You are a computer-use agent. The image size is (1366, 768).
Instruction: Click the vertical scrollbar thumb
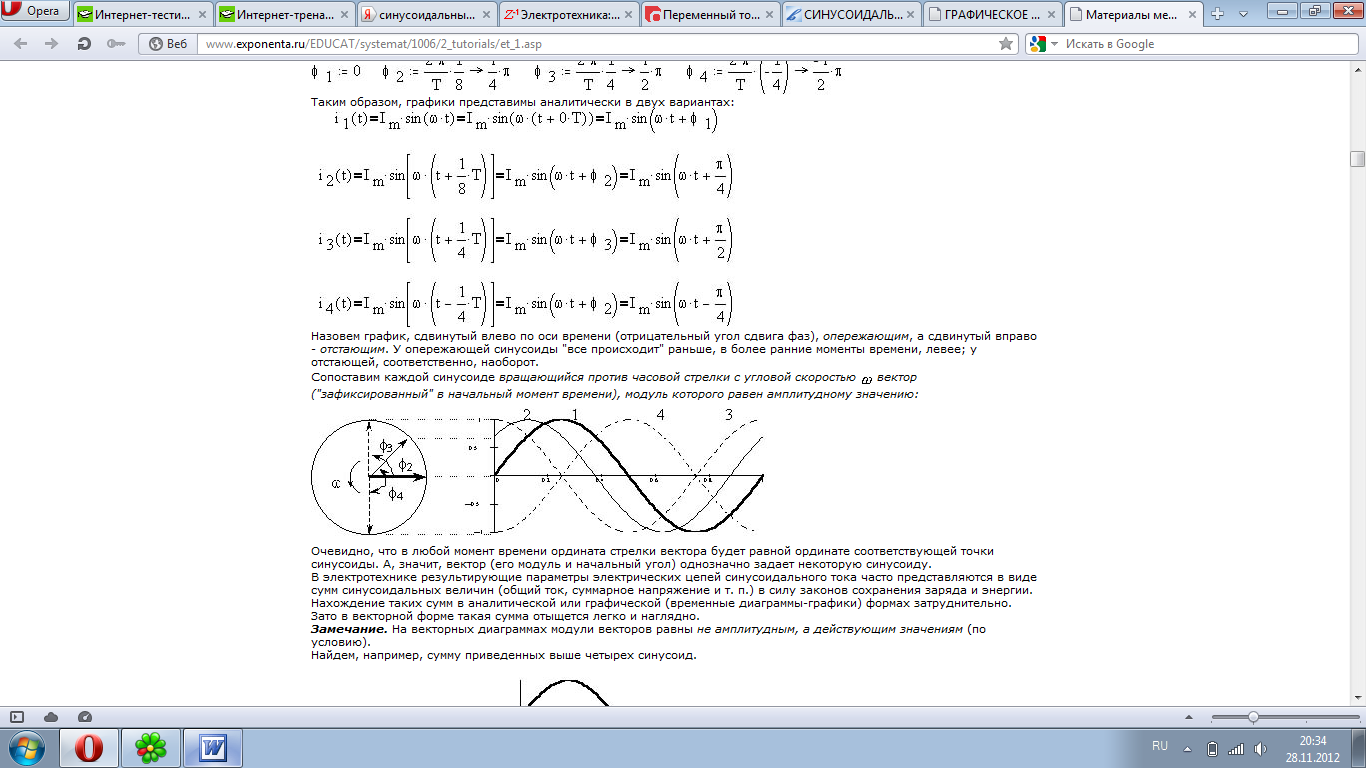click(1357, 159)
